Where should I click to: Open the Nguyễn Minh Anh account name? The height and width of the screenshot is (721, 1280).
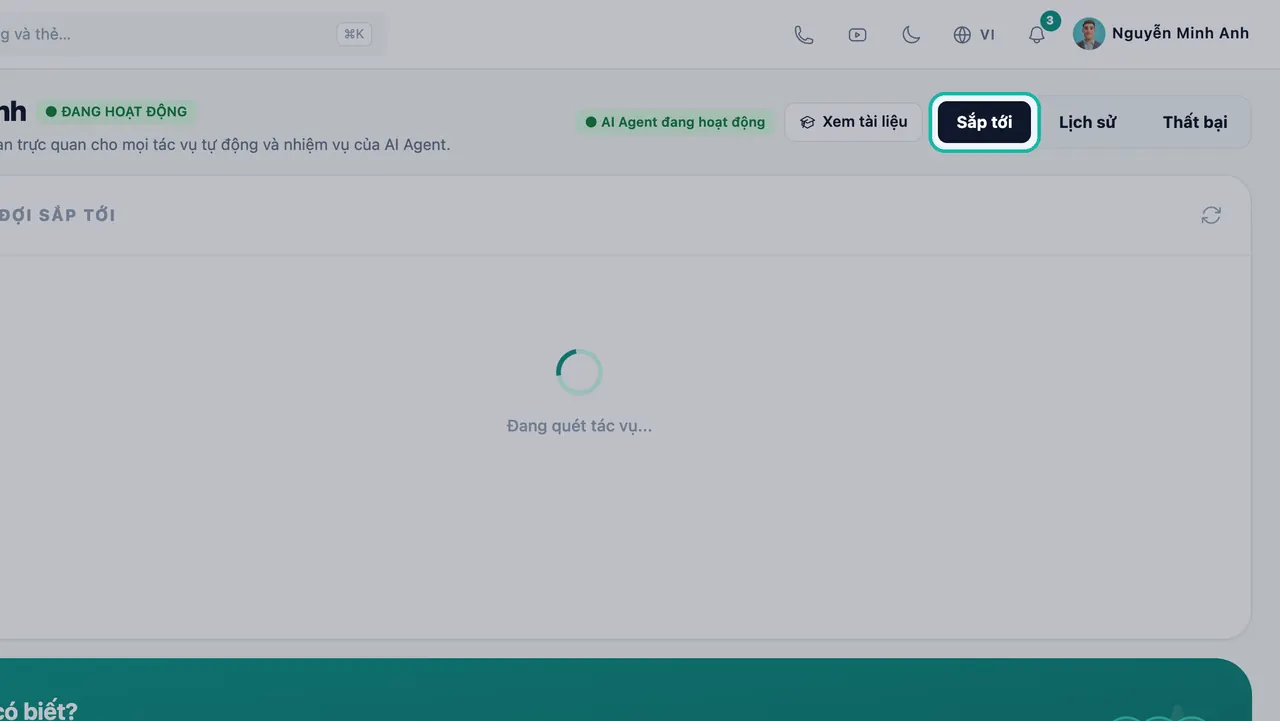coord(1181,33)
